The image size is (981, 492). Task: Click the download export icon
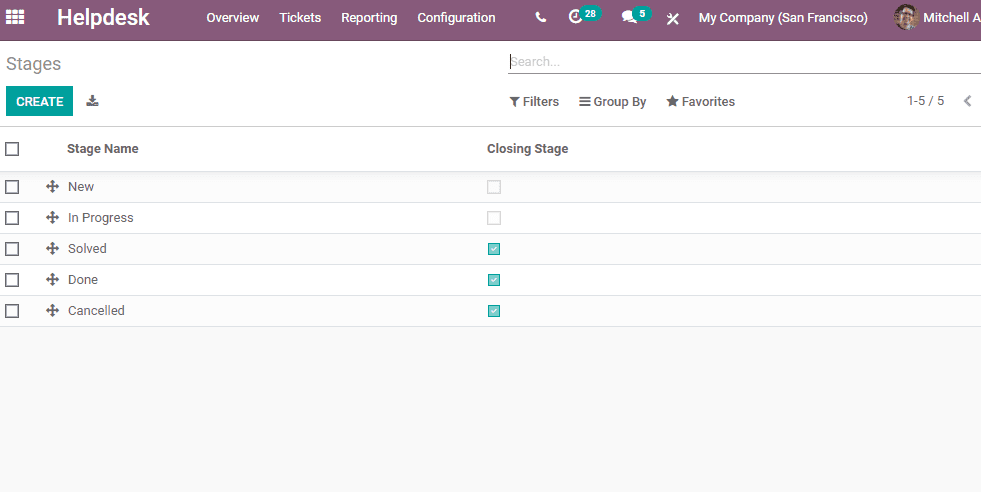93,101
